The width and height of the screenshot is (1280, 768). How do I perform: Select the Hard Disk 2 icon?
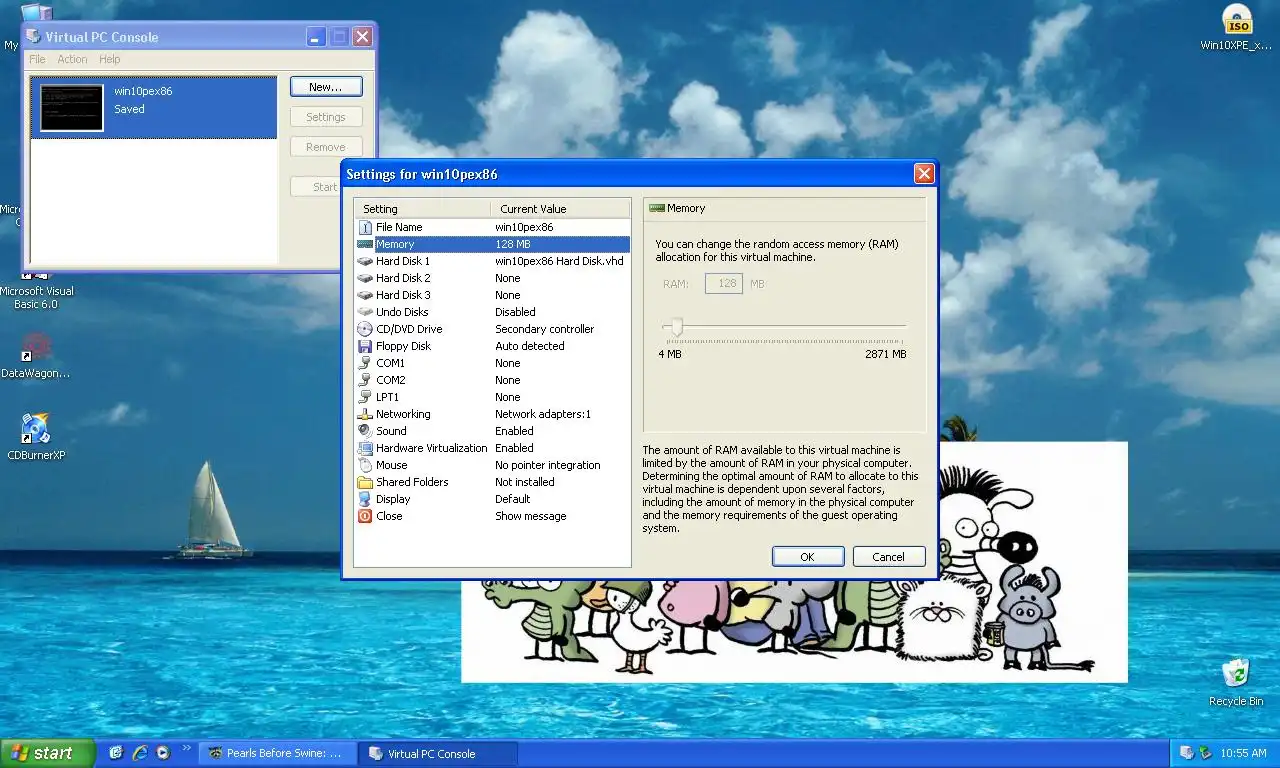click(x=365, y=278)
